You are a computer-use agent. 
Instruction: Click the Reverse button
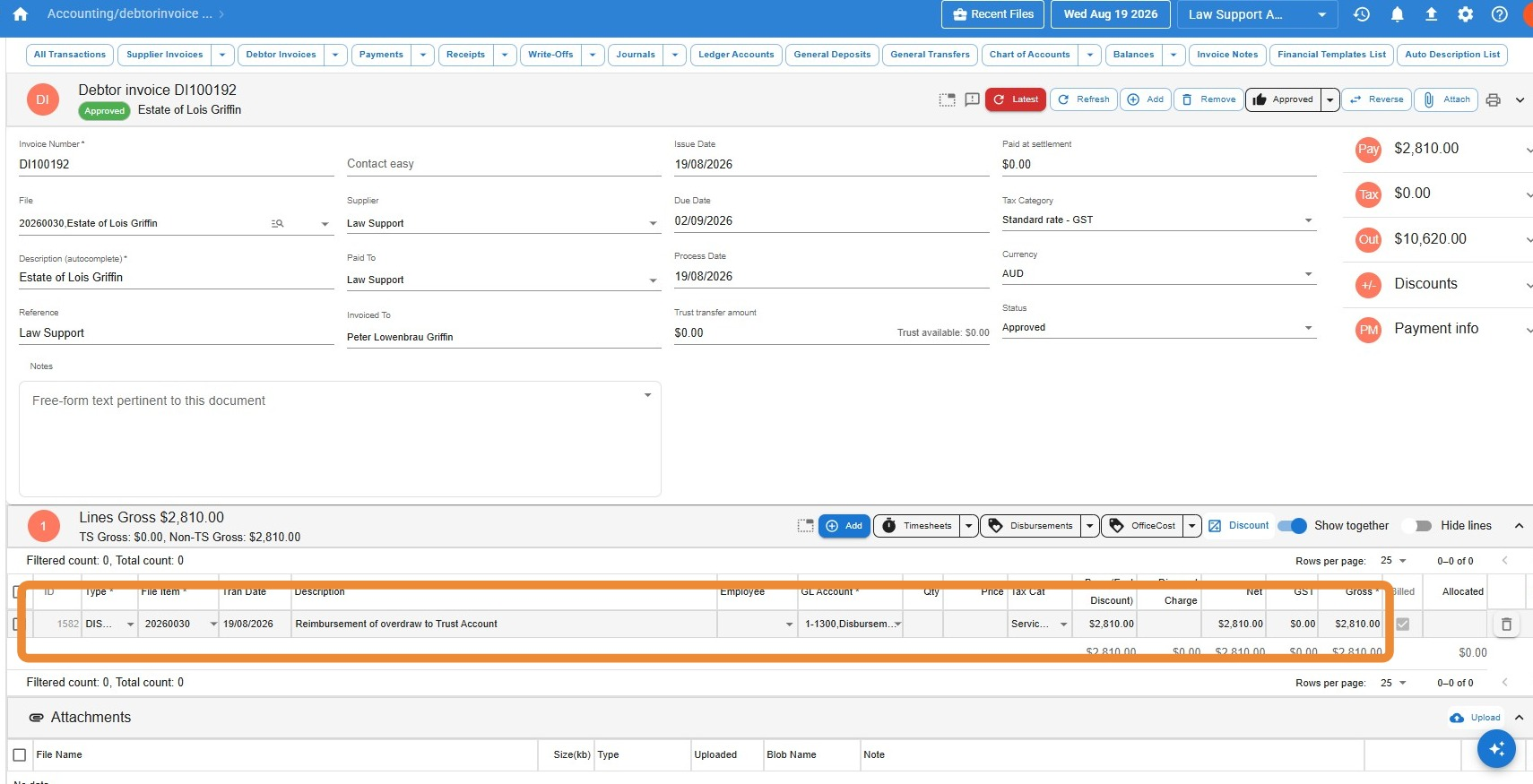tap(1376, 99)
